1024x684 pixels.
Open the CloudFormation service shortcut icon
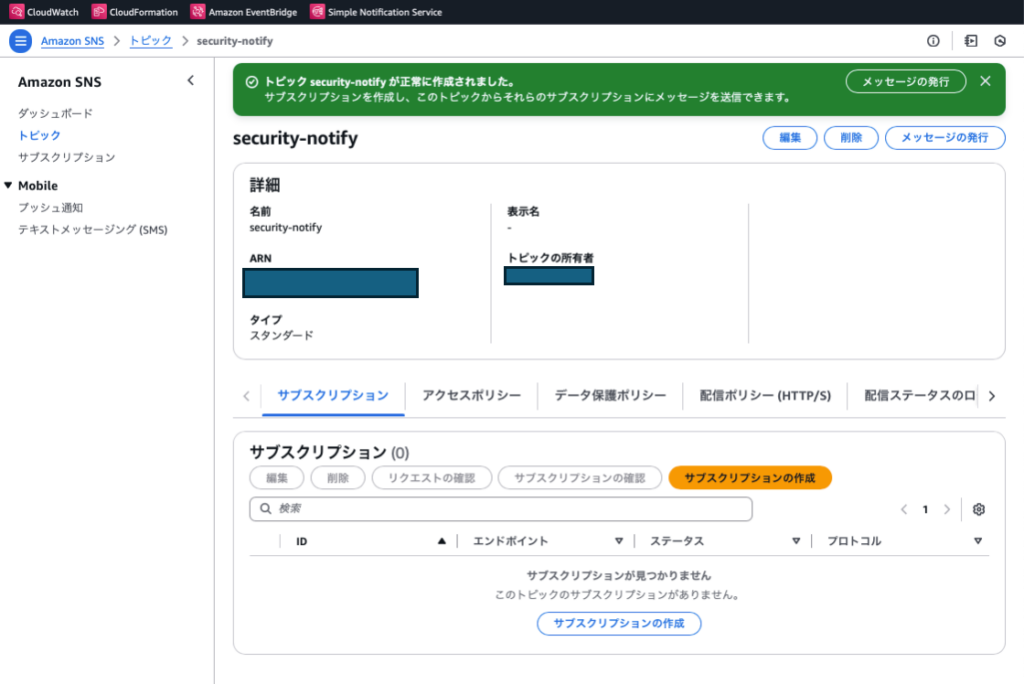pyautogui.click(x=99, y=12)
